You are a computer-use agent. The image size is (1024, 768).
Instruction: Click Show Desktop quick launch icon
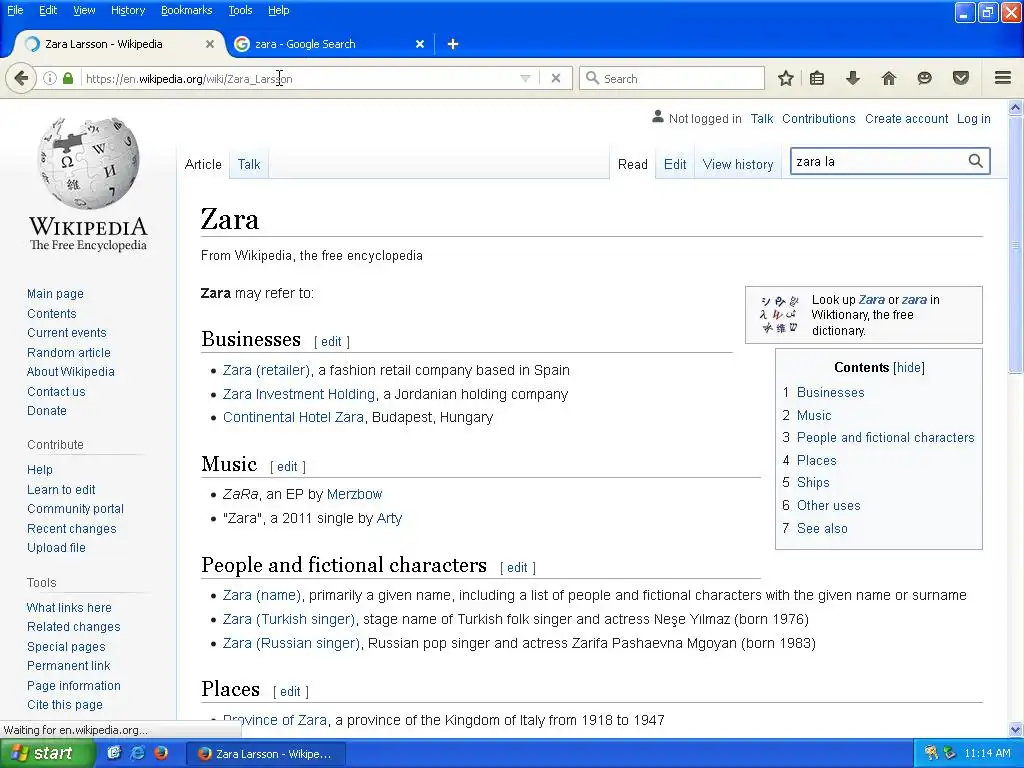click(x=114, y=753)
